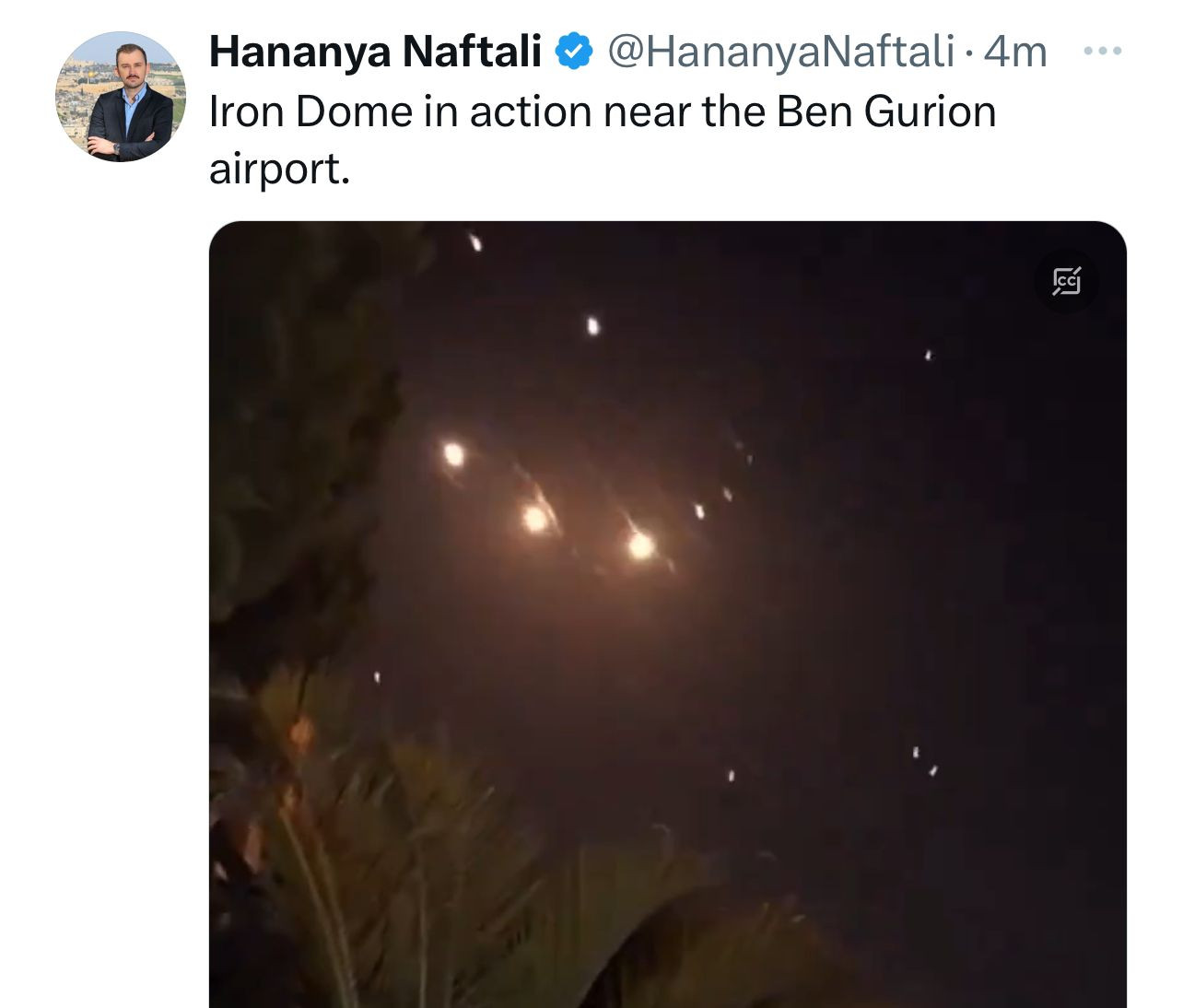Click the leftmost bright flare in the video
1183x1008 pixels.
point(453,454)
